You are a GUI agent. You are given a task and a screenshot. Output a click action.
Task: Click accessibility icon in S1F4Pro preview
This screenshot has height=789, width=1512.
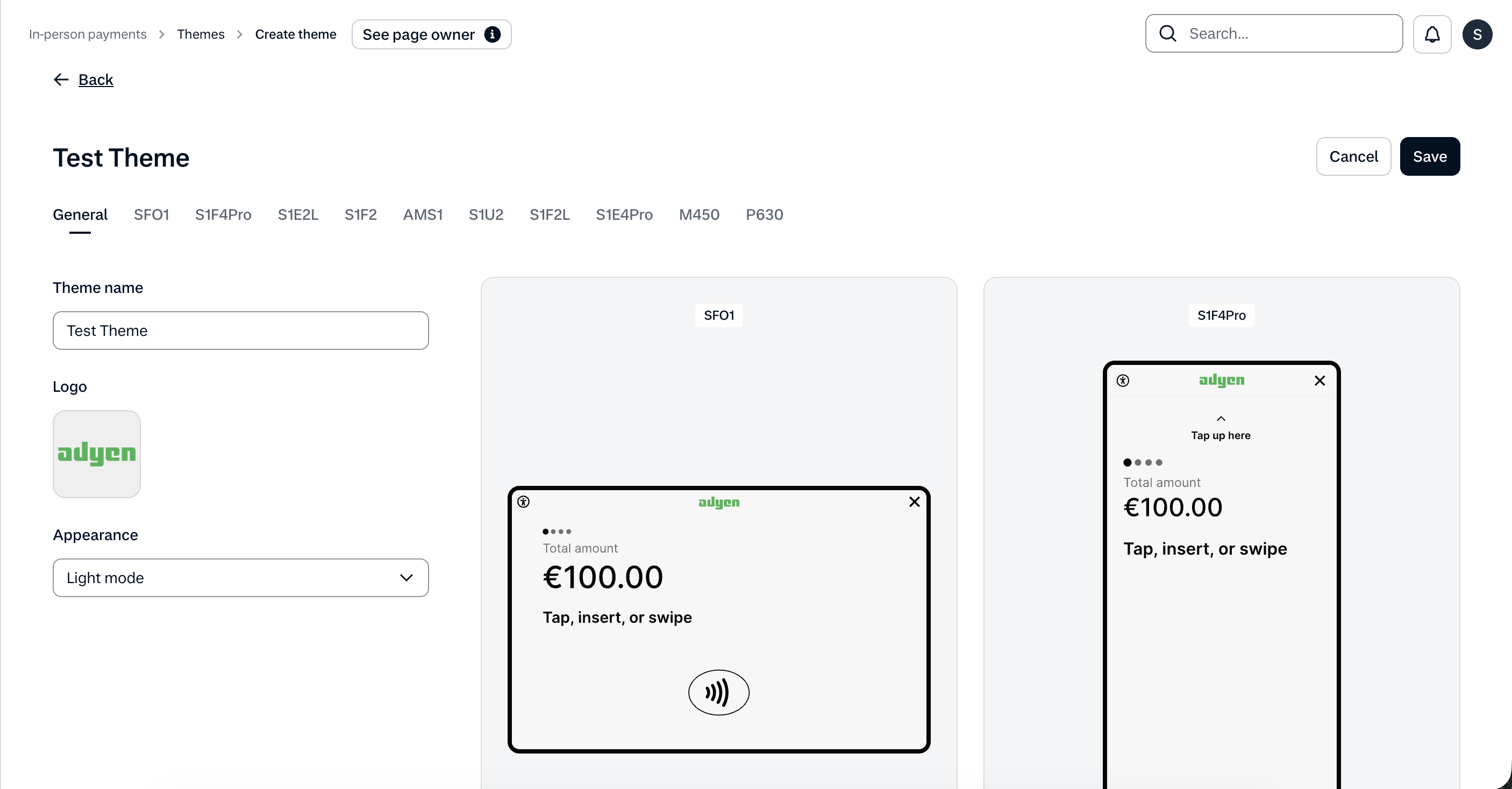[1122, 381]
